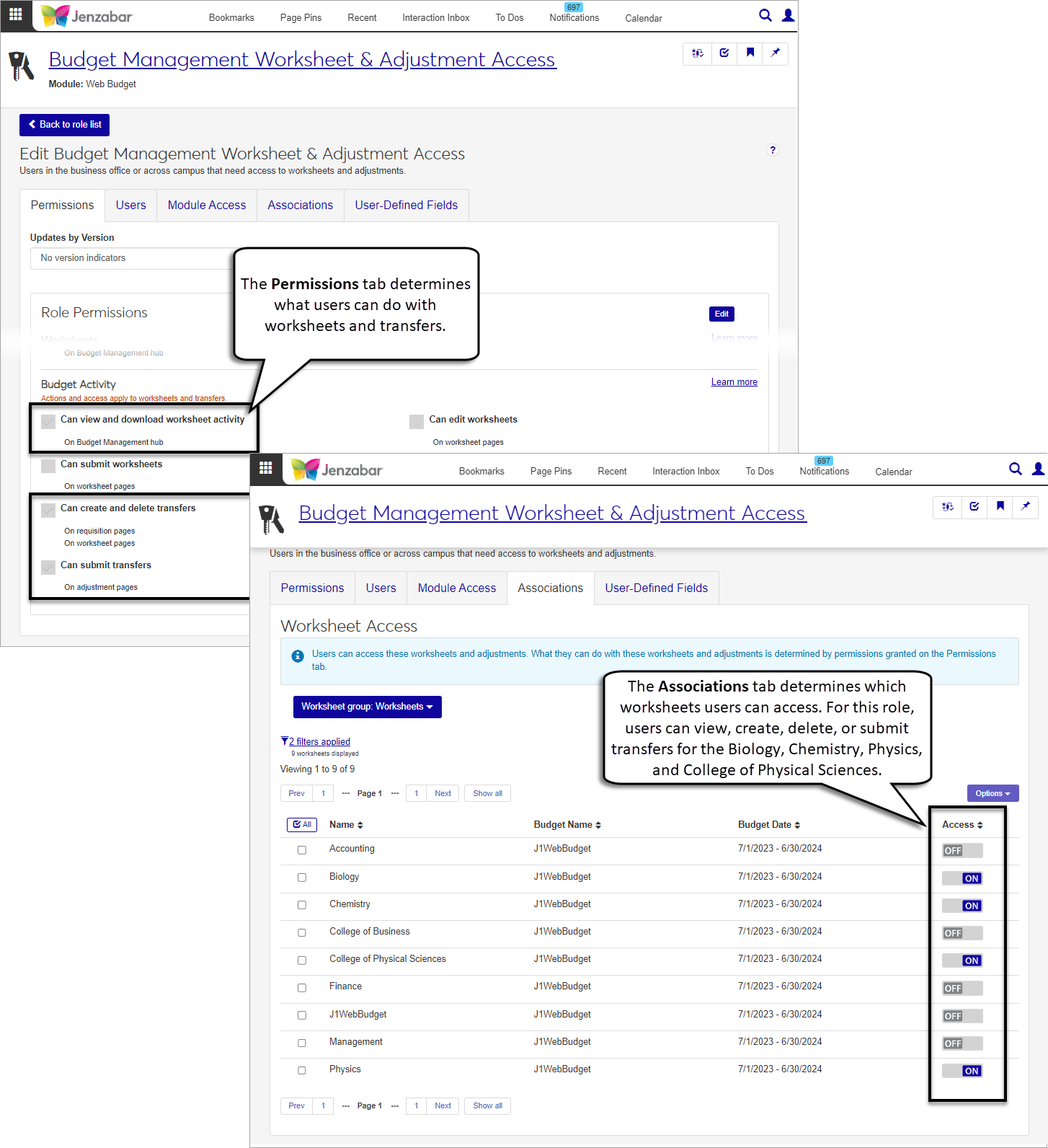Sort worksheets by the Name column
This screenshot has width=1048, height=1148.
[x=346, y=825]
